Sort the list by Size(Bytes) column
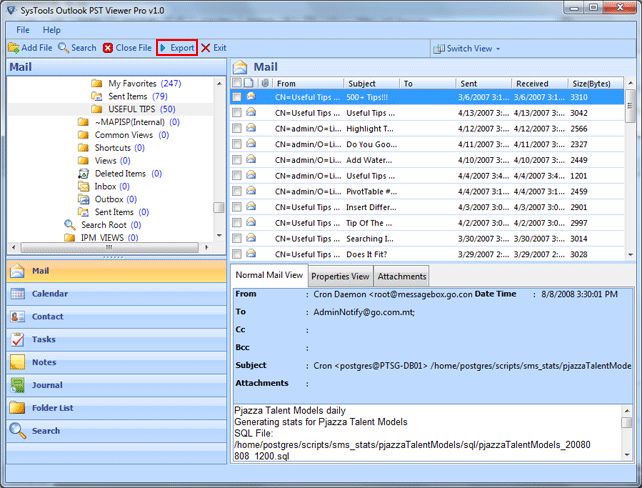The image size is (642, 488). [x=596, y=84]
